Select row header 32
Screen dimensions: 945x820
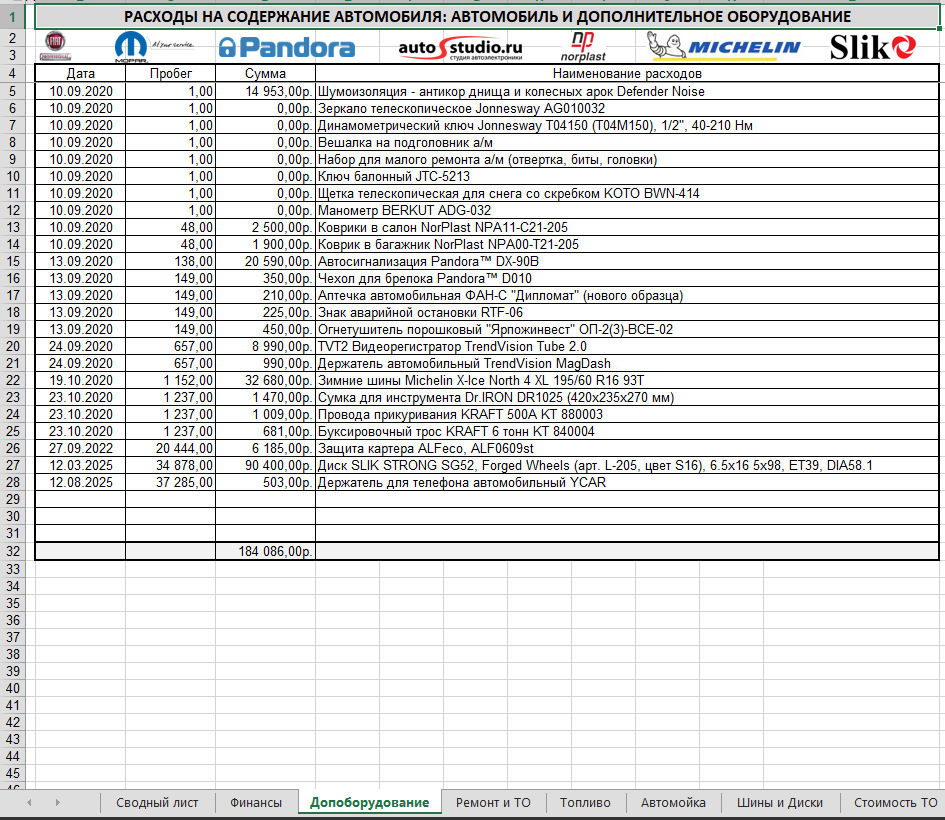click(x=12, y=551)
